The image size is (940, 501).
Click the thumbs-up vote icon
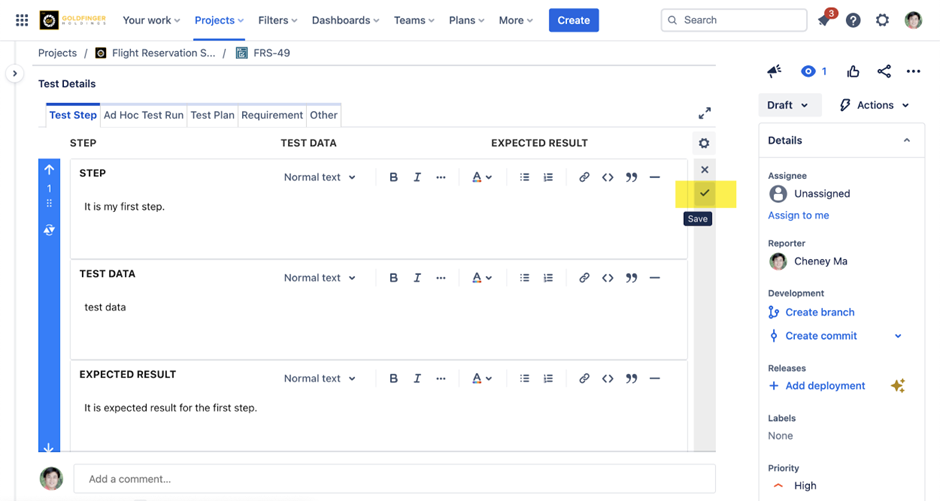(853, 72)
